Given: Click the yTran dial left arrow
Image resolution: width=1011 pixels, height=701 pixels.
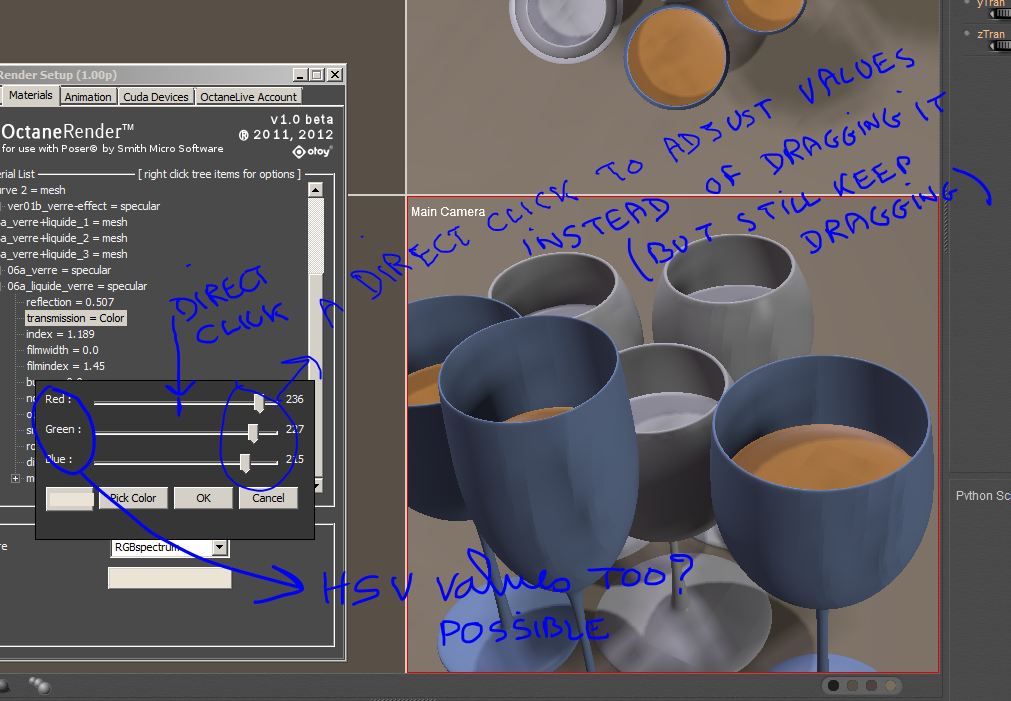Looking at the screenshot, I should pos(994,14).
